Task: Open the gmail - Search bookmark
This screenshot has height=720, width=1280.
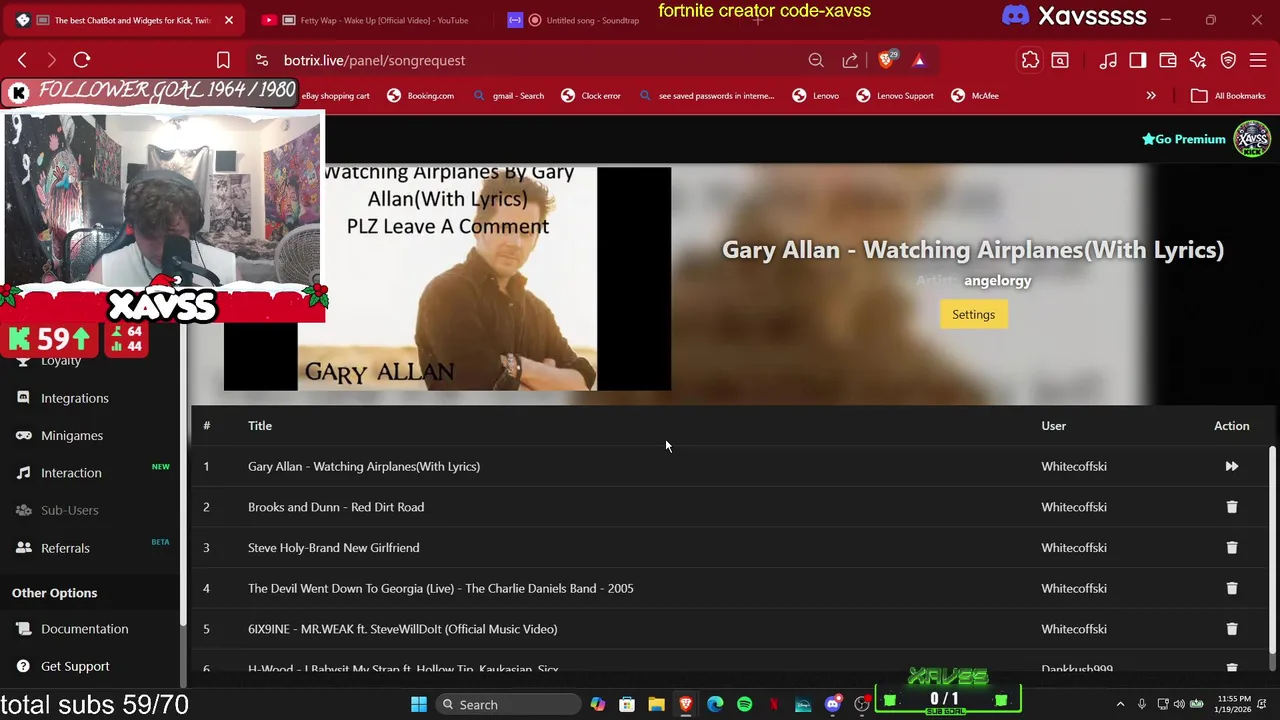Action: tap(509, 96)
